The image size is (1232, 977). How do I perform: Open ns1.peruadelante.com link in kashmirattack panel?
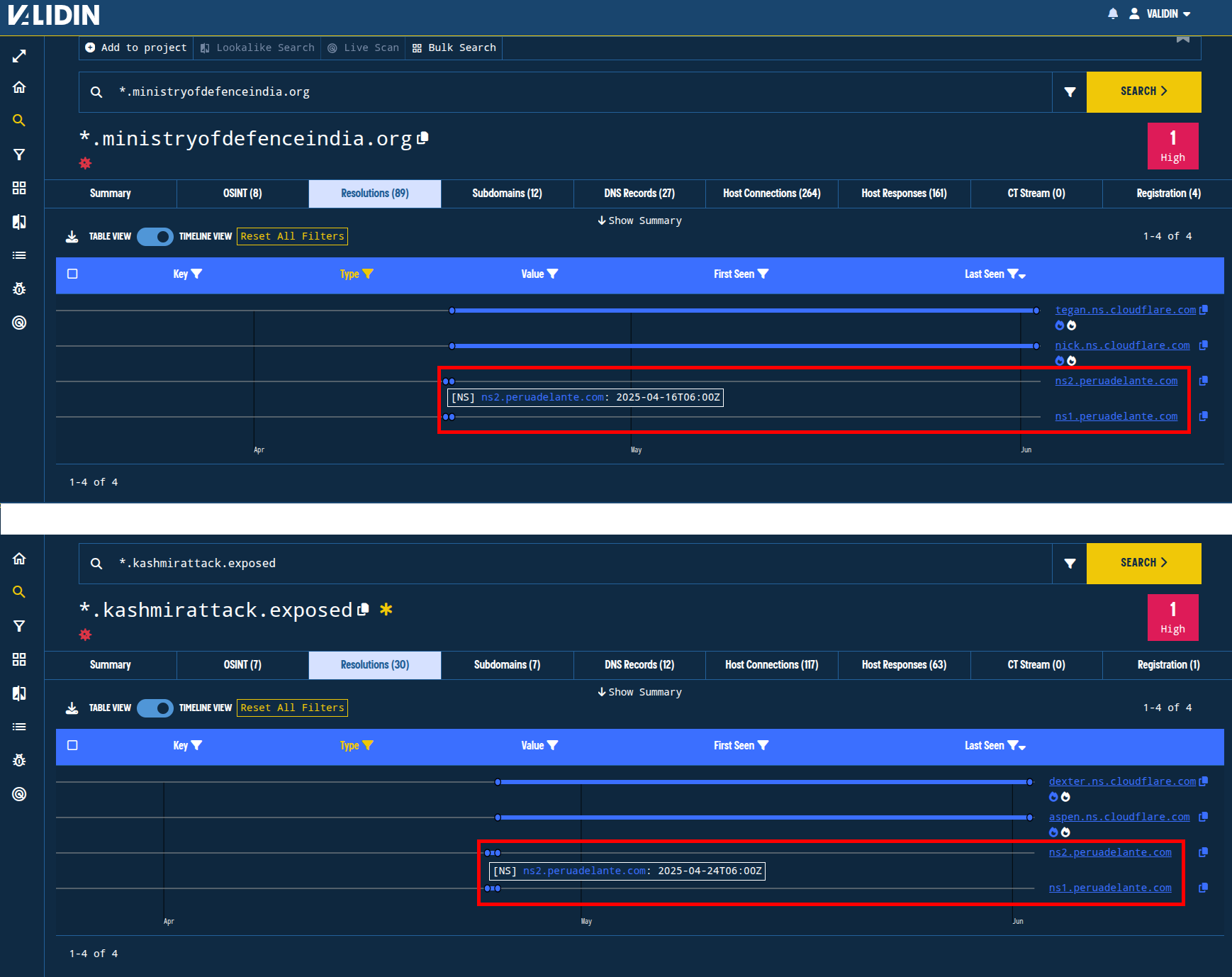tap(1110, 888)
